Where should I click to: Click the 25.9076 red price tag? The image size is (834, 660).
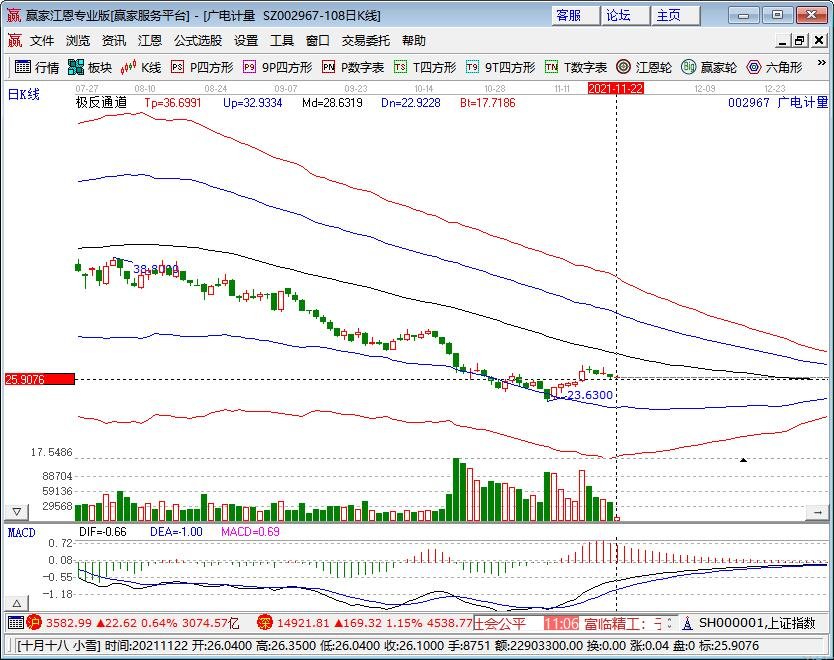40,379
